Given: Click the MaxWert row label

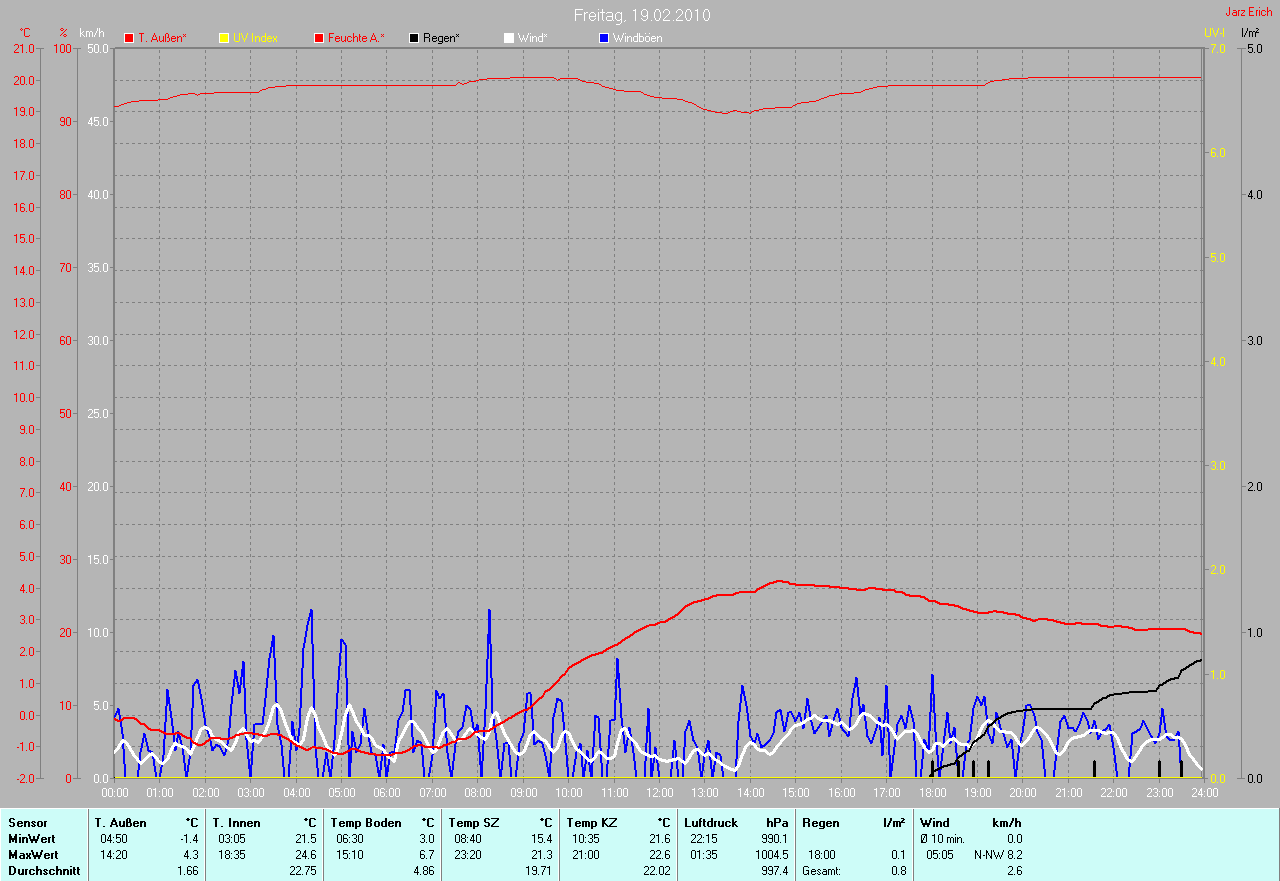Looking at the screenshot, I should point(33,855).
